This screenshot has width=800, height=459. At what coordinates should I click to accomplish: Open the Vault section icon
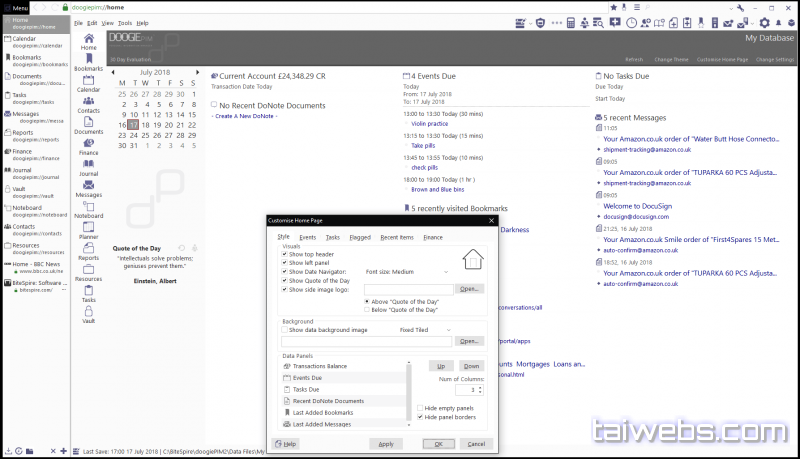click(88, 314)
